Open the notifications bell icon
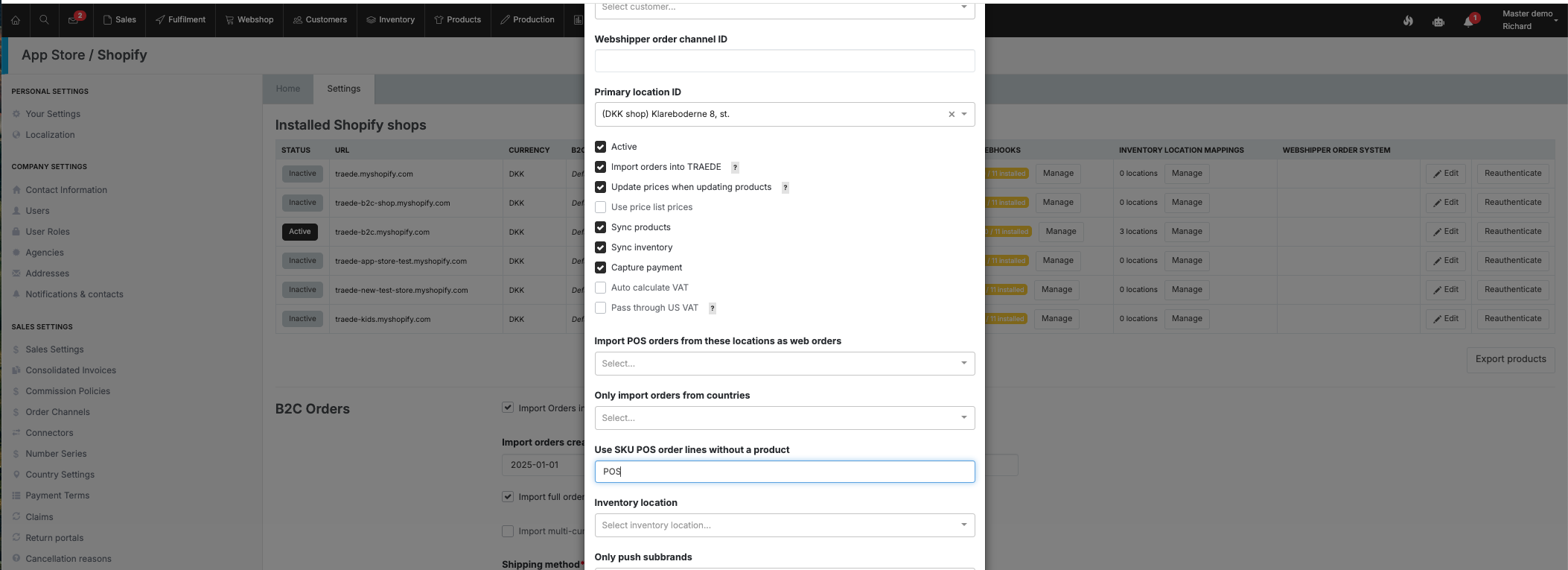This screenshot has height=570, width=1568. tap(1469, 21)
